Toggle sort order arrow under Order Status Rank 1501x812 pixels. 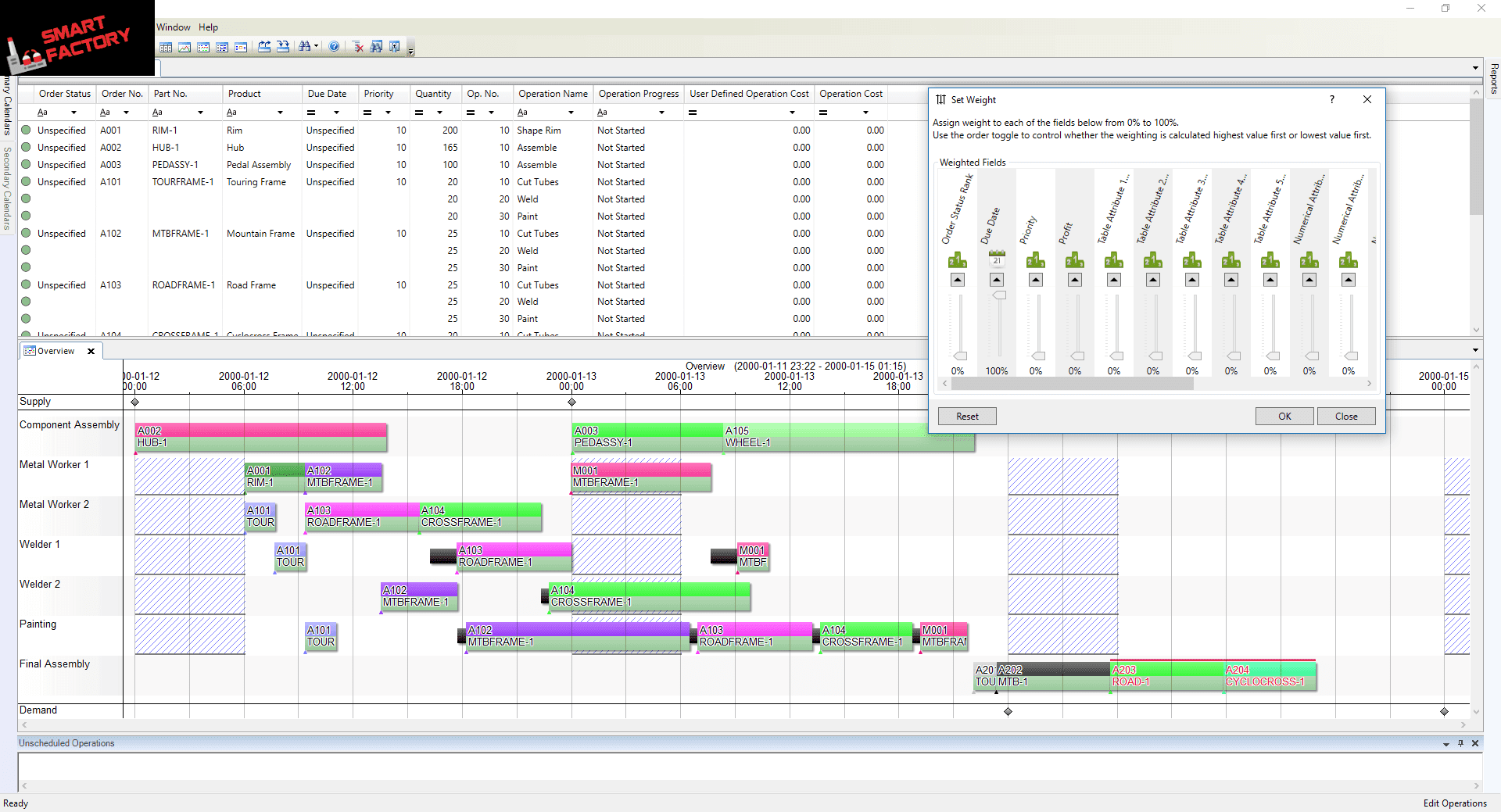point(958,280)
